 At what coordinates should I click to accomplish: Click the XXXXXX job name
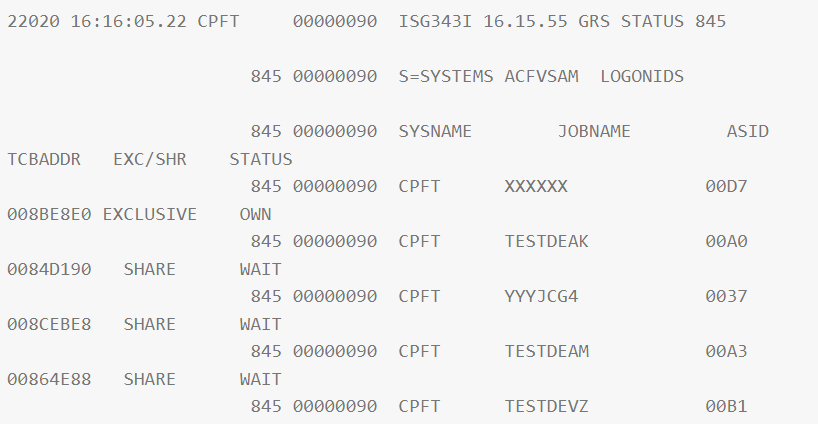click(x=536, y=187)
